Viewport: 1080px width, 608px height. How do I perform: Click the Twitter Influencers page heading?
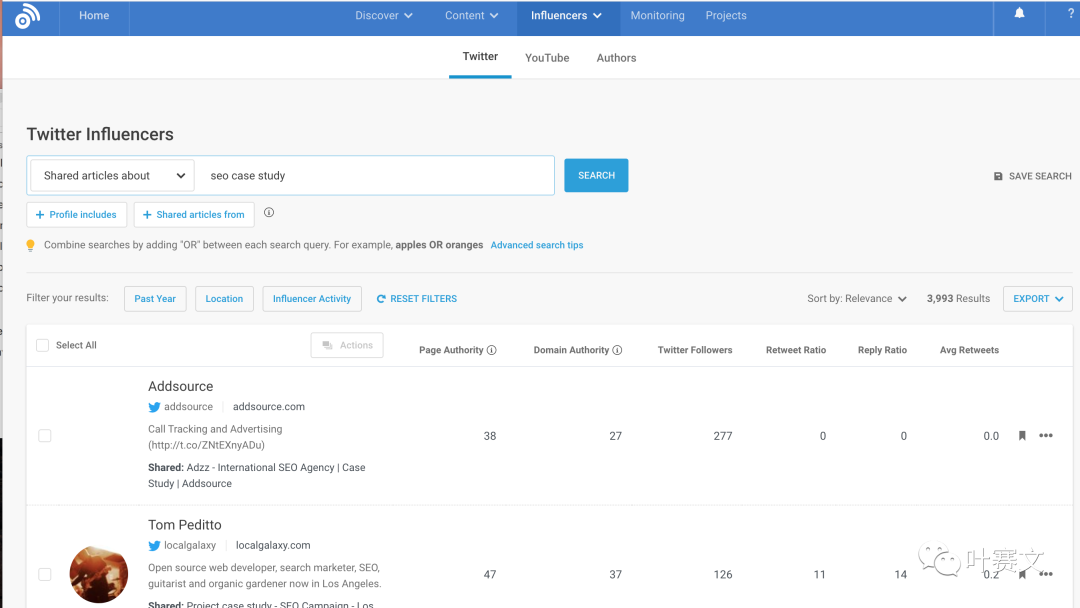point(100,134)
